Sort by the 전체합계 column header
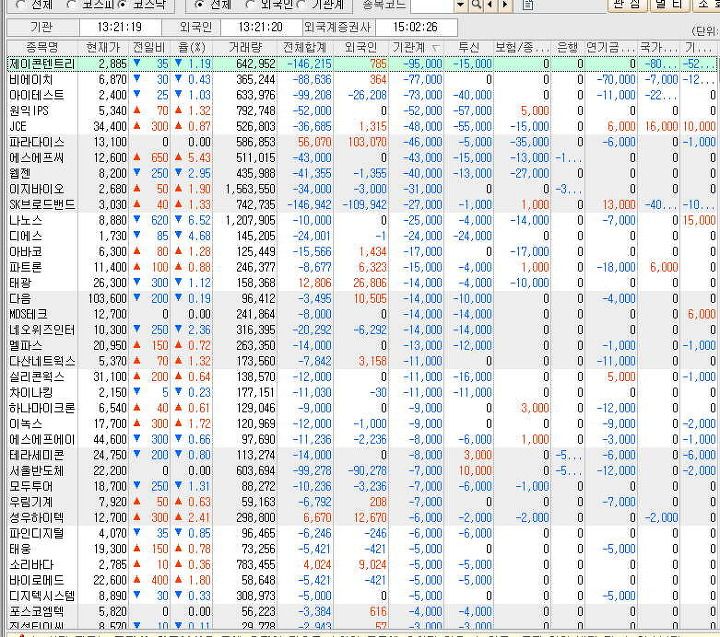 (x=305, y=47)
